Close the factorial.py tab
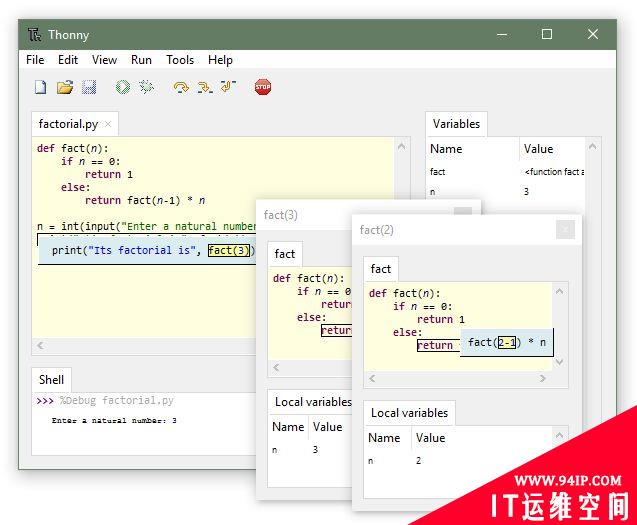This screenshot has width=637, height=525. tap(108, 124)
